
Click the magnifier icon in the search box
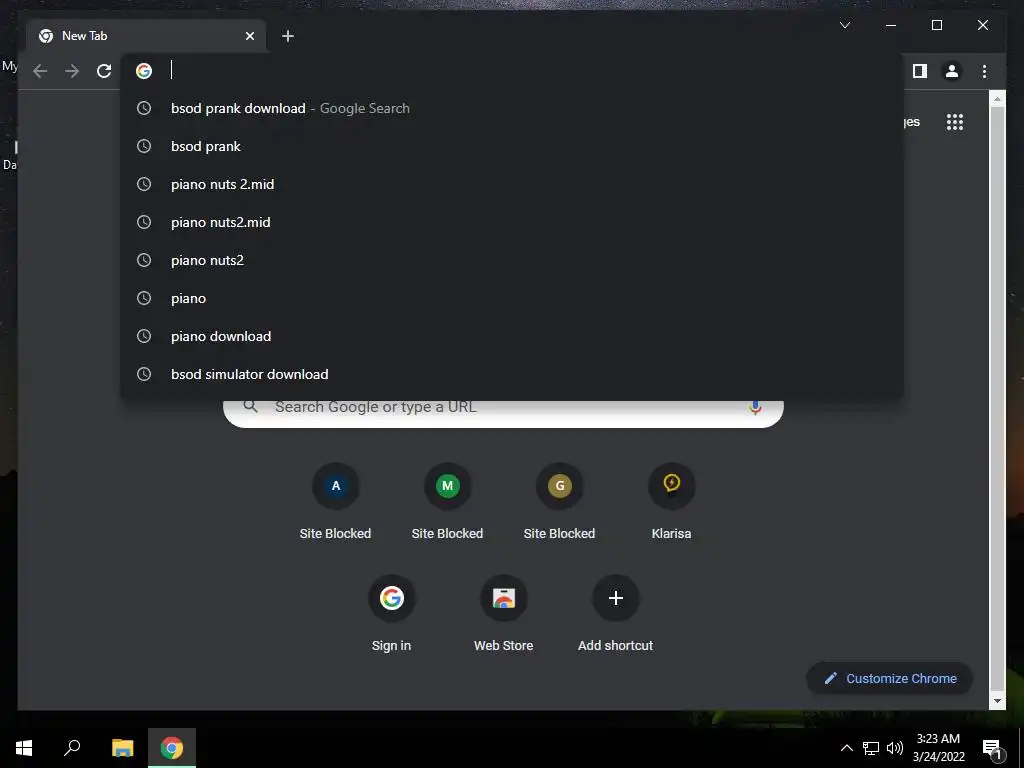point(250,406)
